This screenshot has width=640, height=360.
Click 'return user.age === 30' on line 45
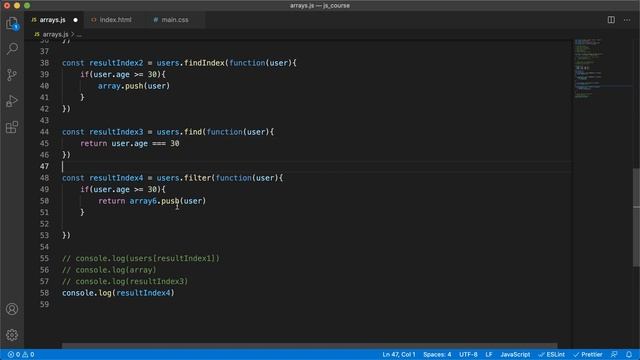tap(130, 143)
